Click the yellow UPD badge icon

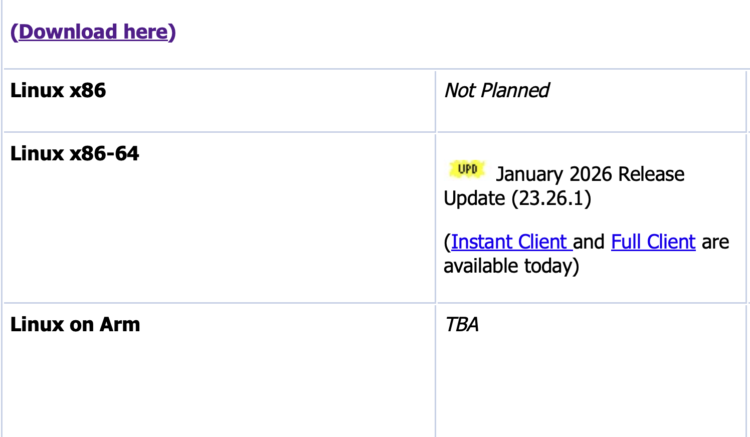[465, 171]
